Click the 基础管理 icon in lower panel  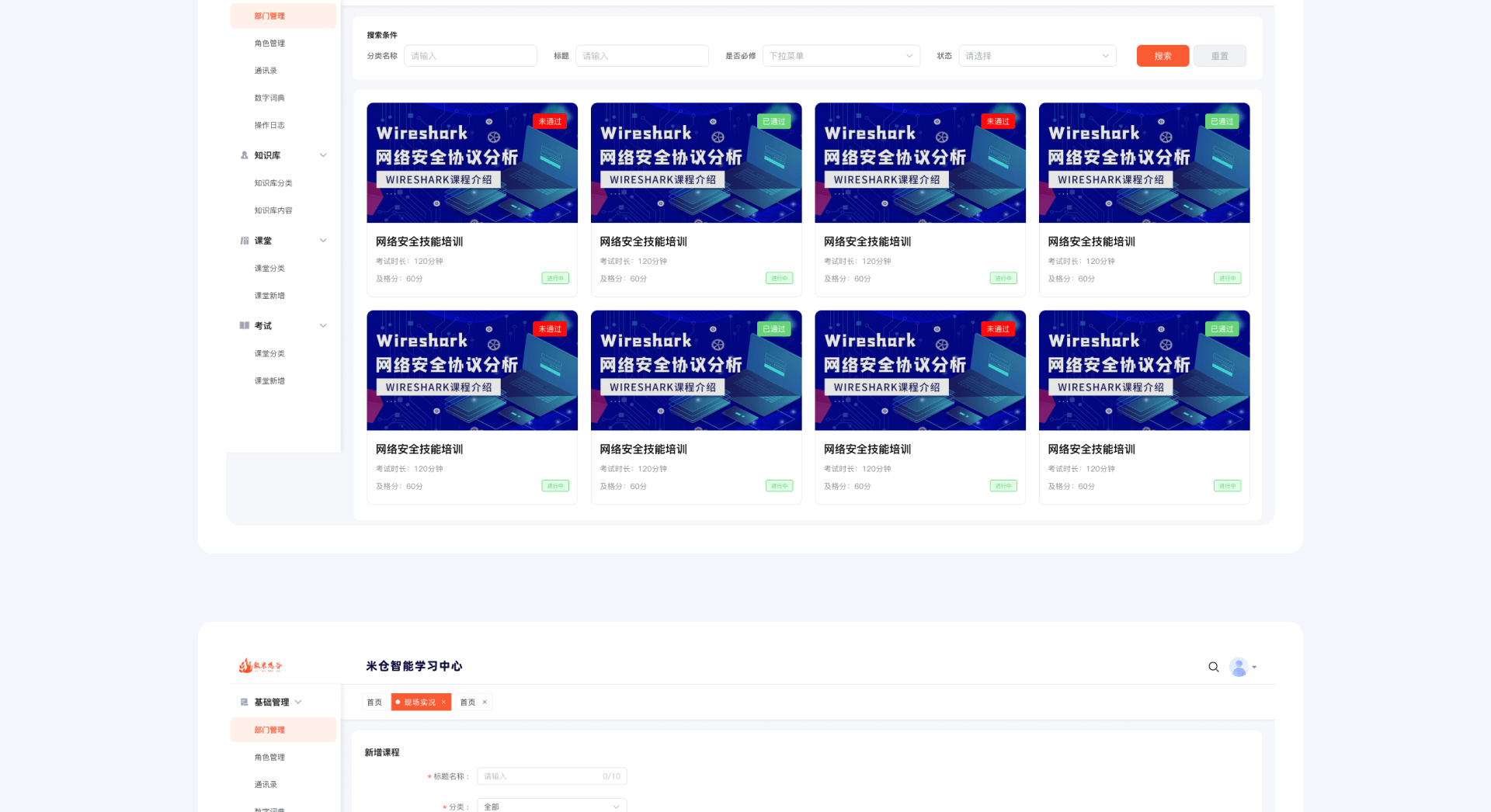click(x=245, y=703)
